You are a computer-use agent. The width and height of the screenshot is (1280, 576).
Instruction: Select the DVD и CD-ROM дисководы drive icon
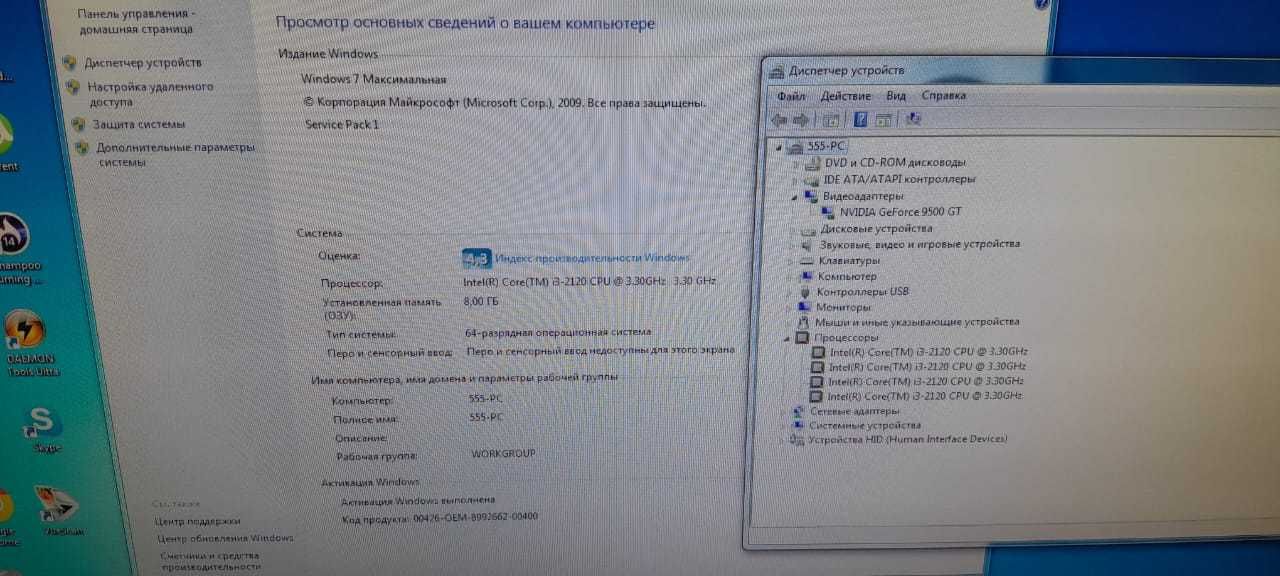(814, 162)
